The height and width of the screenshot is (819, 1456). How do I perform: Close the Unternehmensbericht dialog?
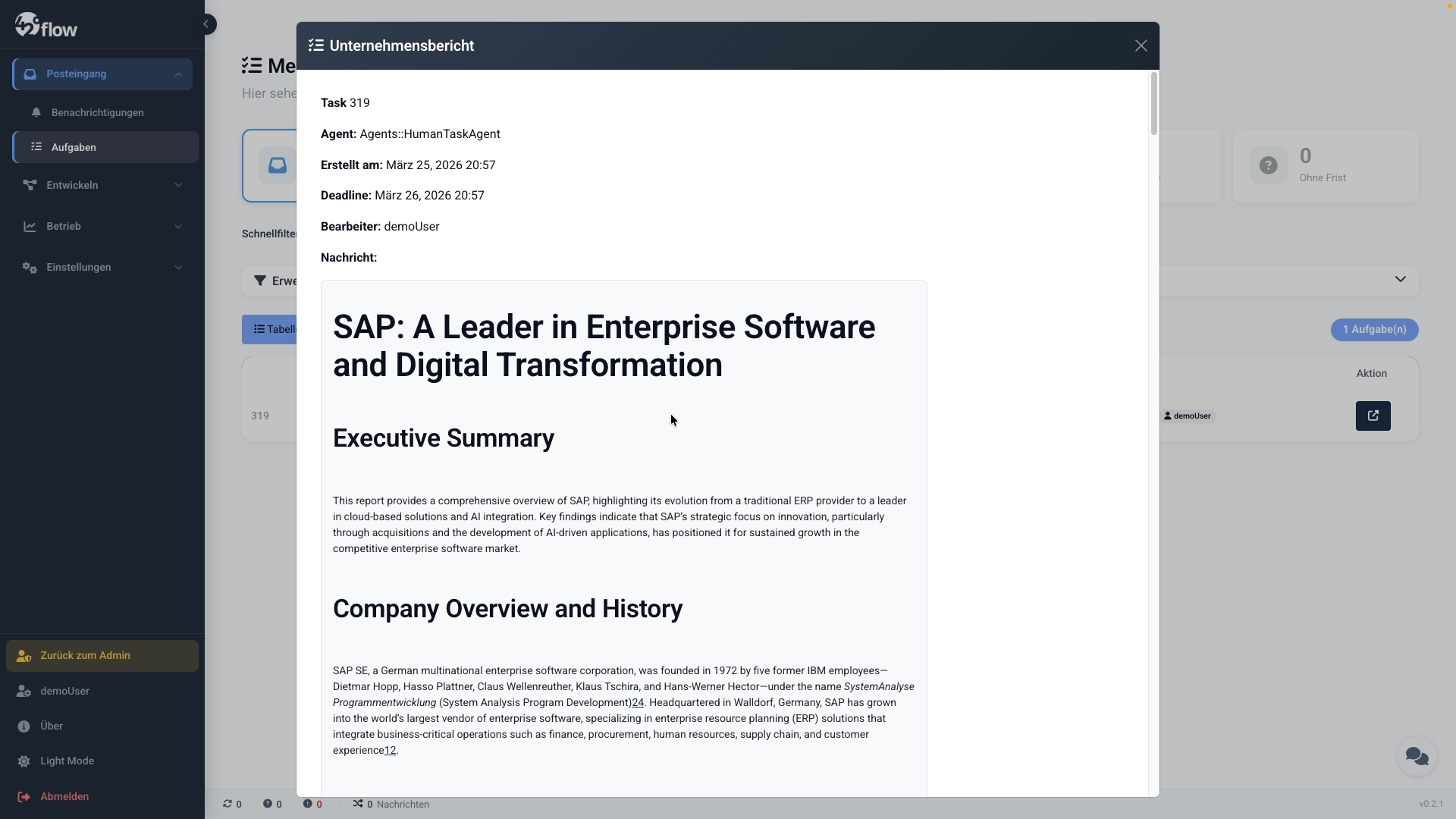[x=1141, y=45]
